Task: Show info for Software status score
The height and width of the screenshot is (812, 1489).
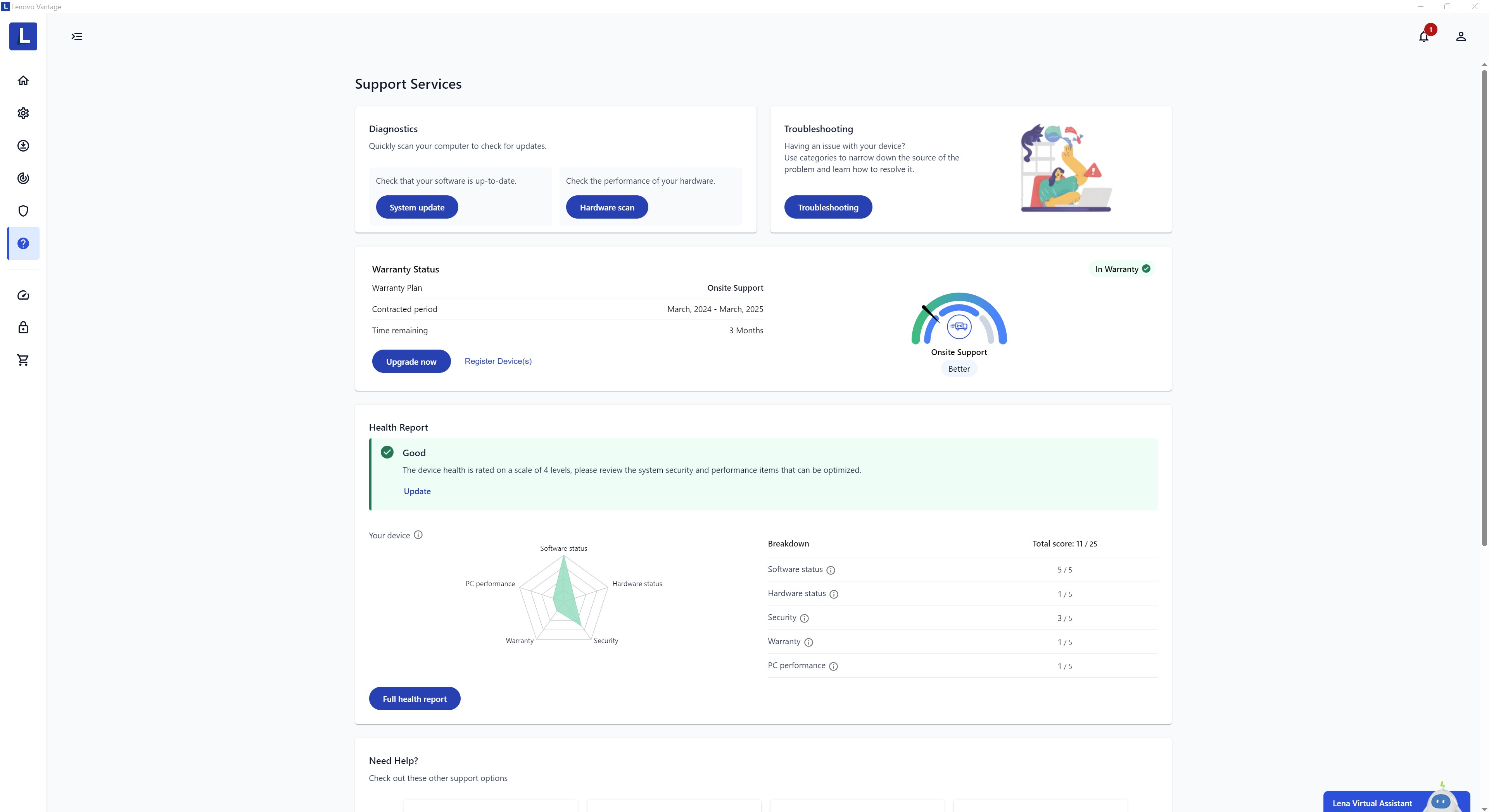Action: coord(831,570)
